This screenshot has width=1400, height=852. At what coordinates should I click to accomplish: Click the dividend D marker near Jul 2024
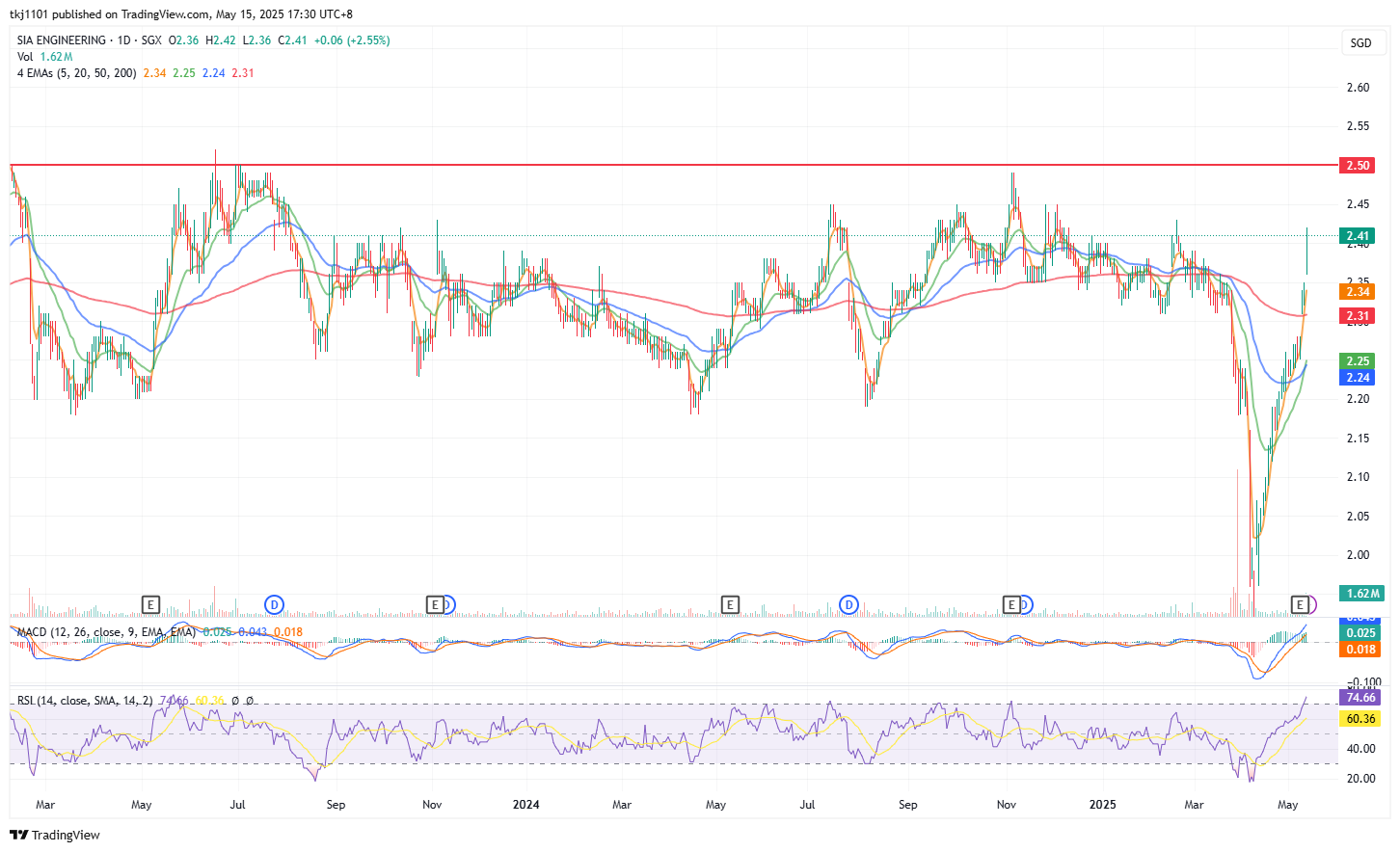click(848, 604)
